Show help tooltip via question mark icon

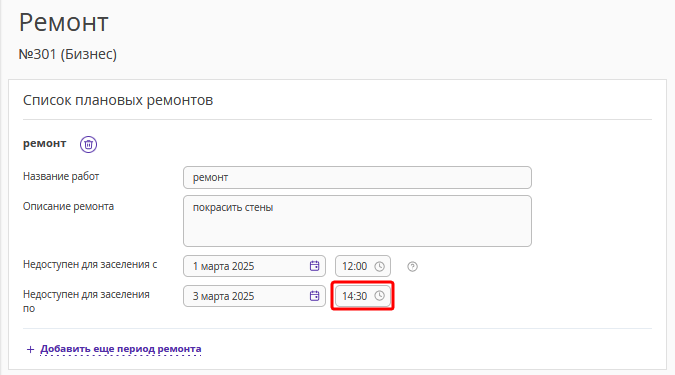412,267
